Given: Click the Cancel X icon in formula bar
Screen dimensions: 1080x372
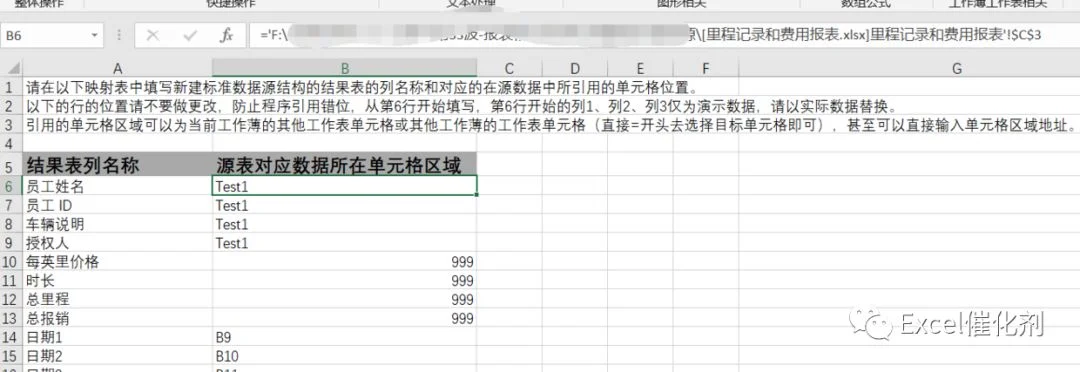Looking at the screenshot, I should [x=153, y=36].
